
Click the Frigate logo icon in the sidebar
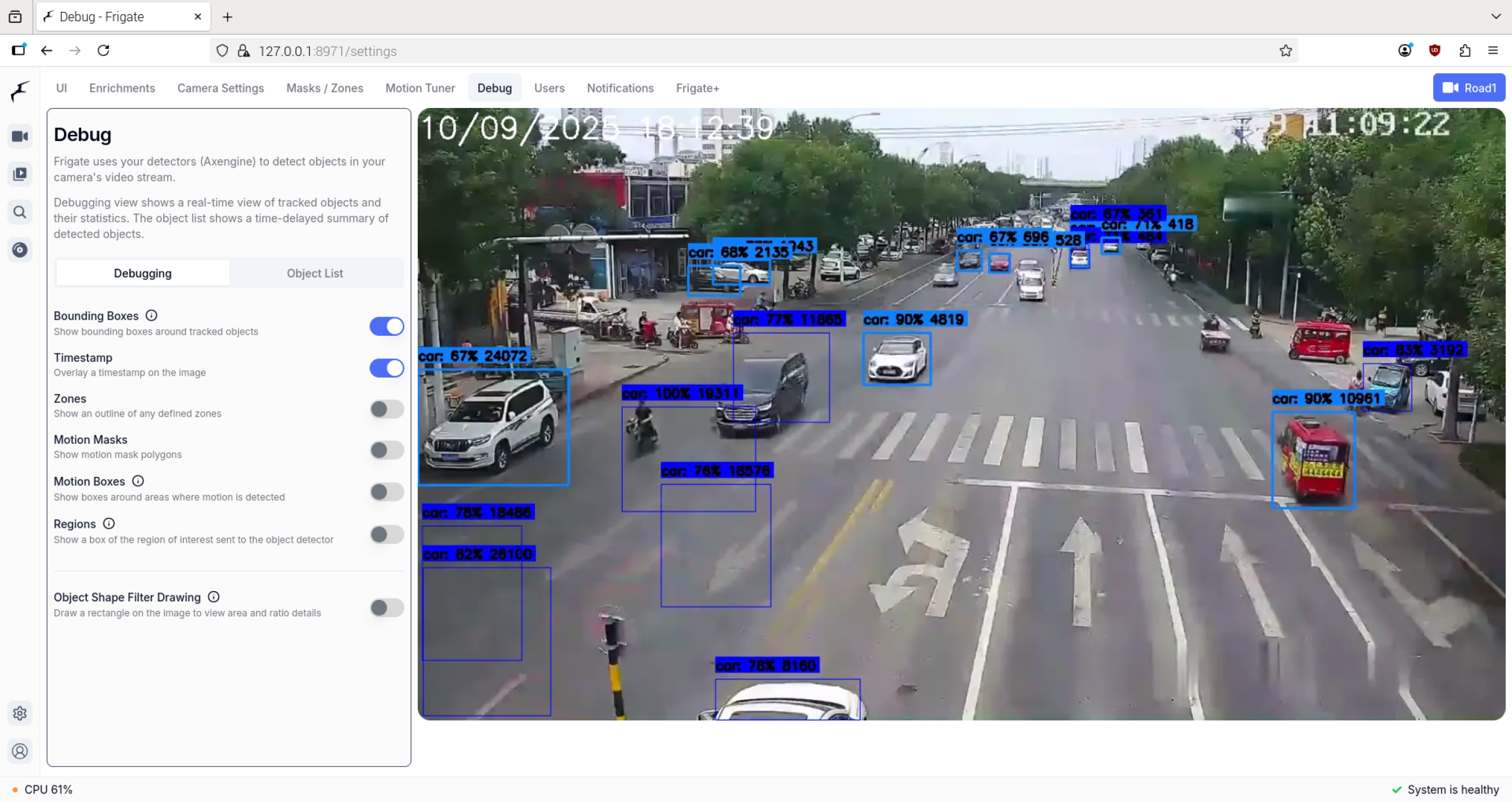coord(20,91)
